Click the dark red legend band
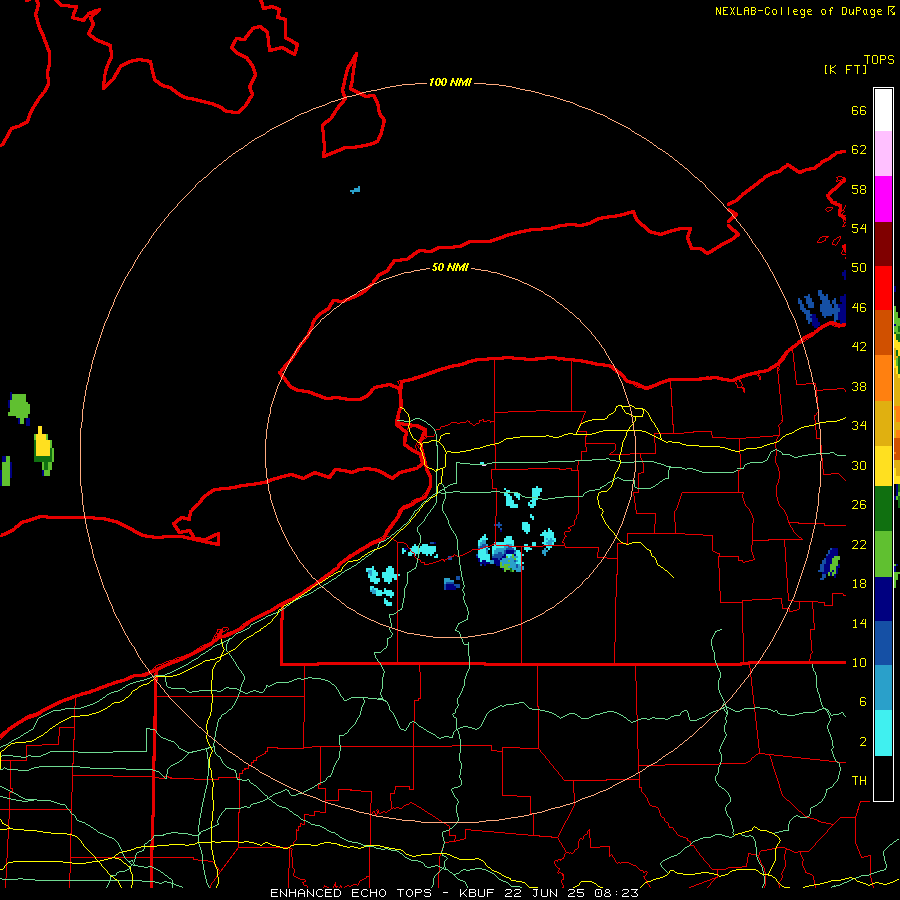Screen dimensions: 900x900 coord(883,244)
